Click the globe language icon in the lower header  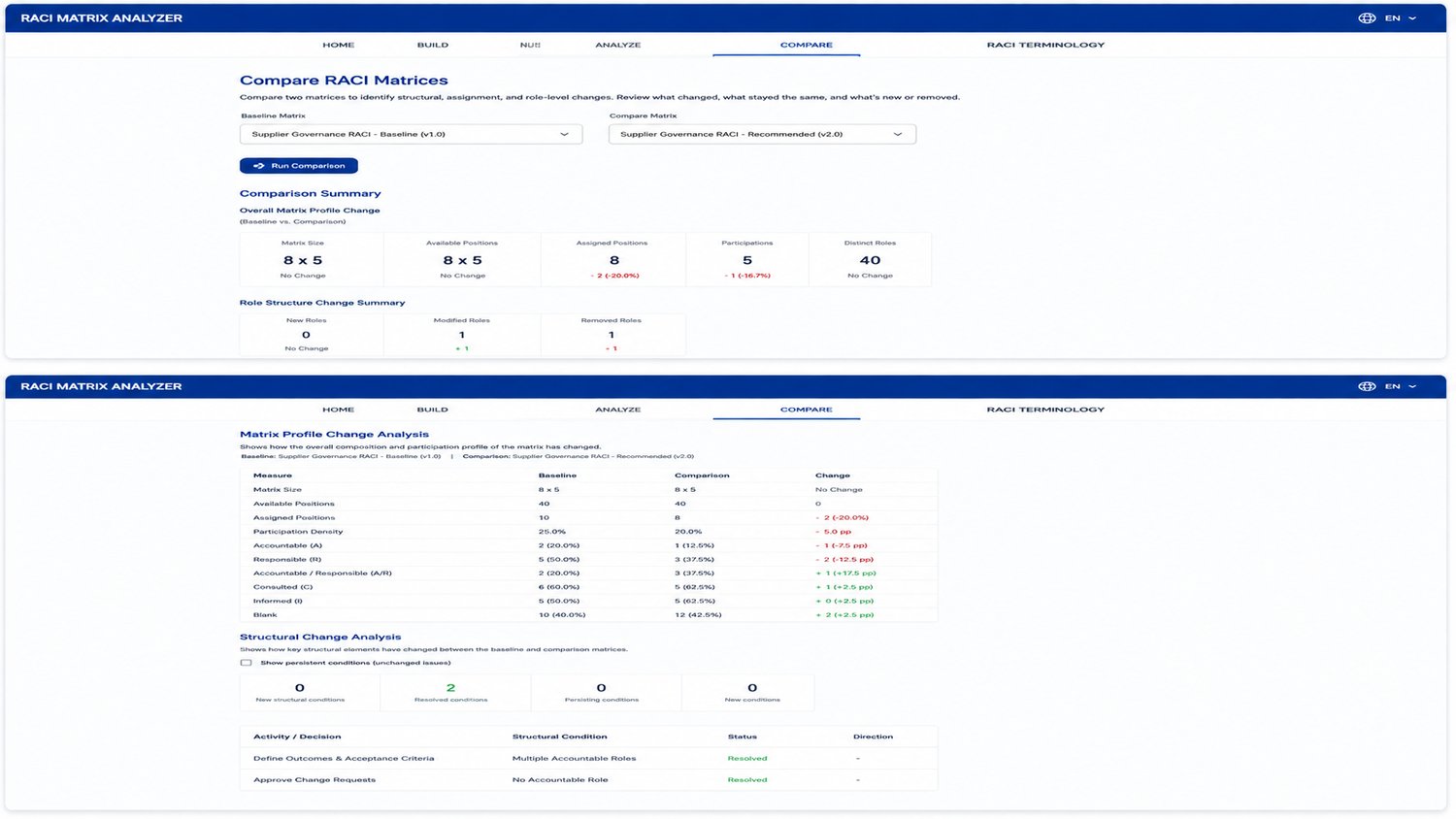(x=1367, y=386)
